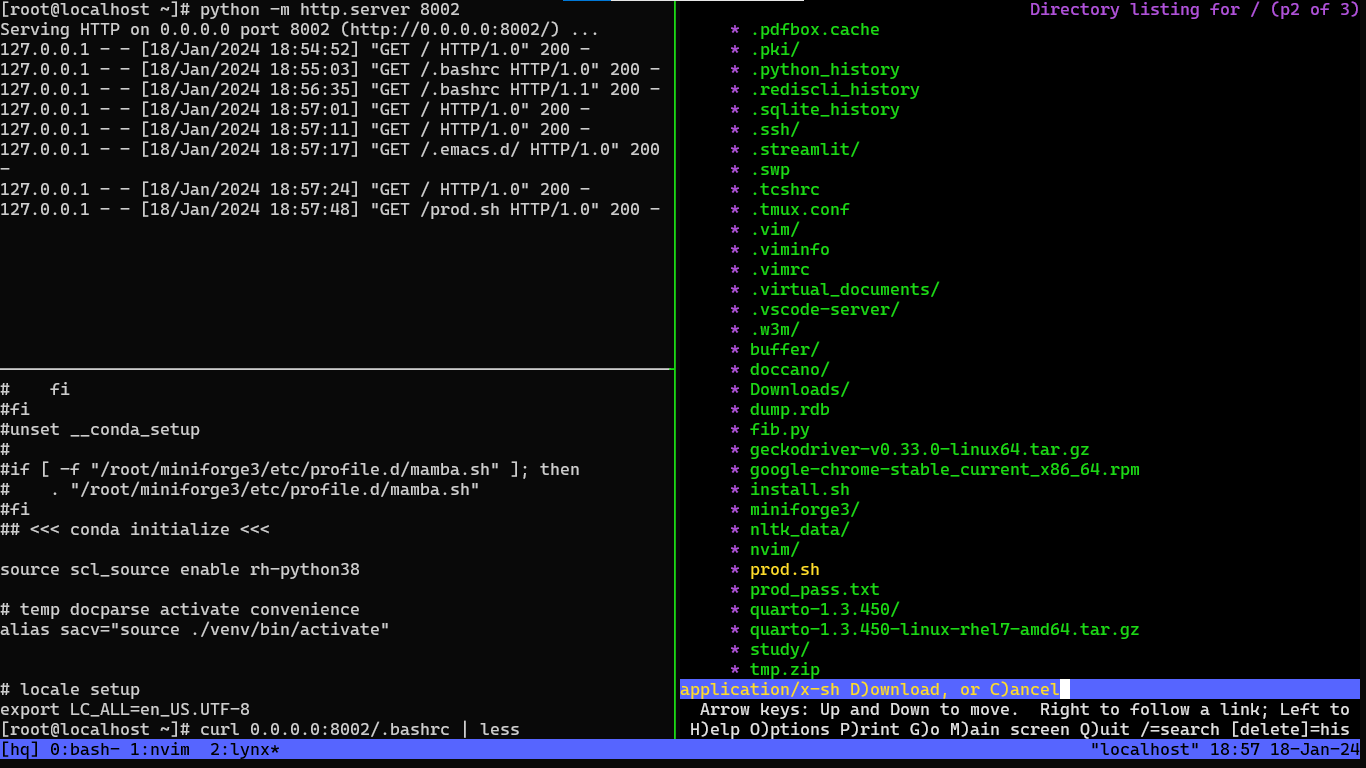Image resolution: width=1366 pixels, height=768 pixels.
Task: Click the Serving HTTP on 0.0.0.0 line
Action: coord(300,30)
